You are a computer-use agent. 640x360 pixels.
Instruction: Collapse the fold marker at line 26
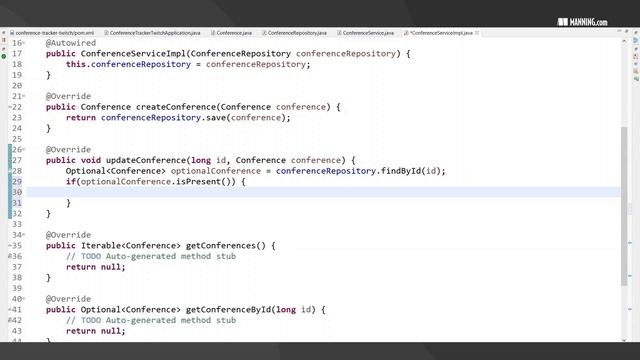24,149
